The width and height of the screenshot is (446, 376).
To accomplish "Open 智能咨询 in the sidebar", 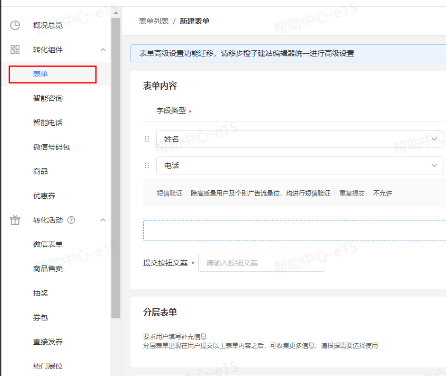I will pyautogui.click(x=48, y=98).
